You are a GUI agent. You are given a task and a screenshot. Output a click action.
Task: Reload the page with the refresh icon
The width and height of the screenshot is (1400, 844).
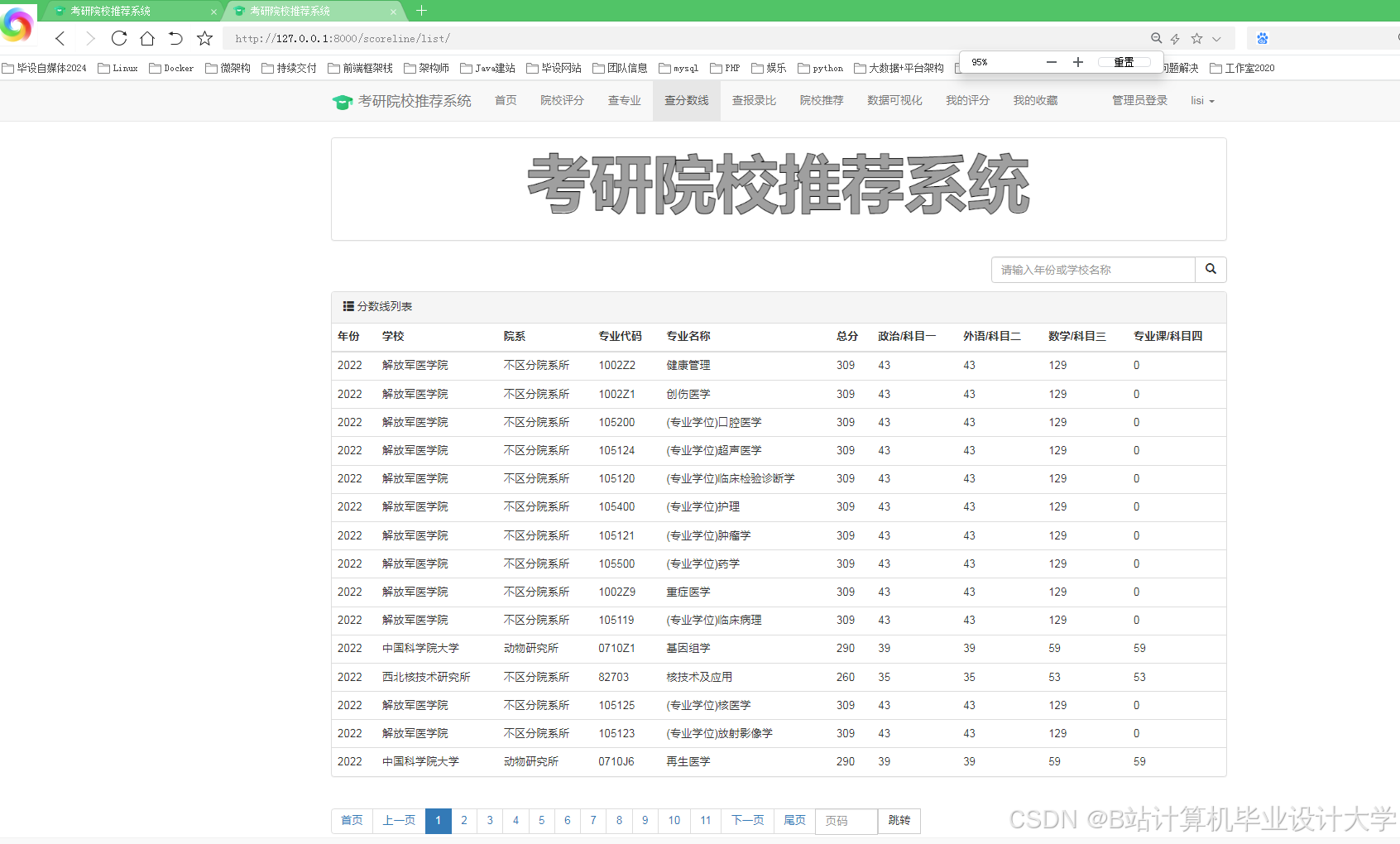tap(118, 38)
